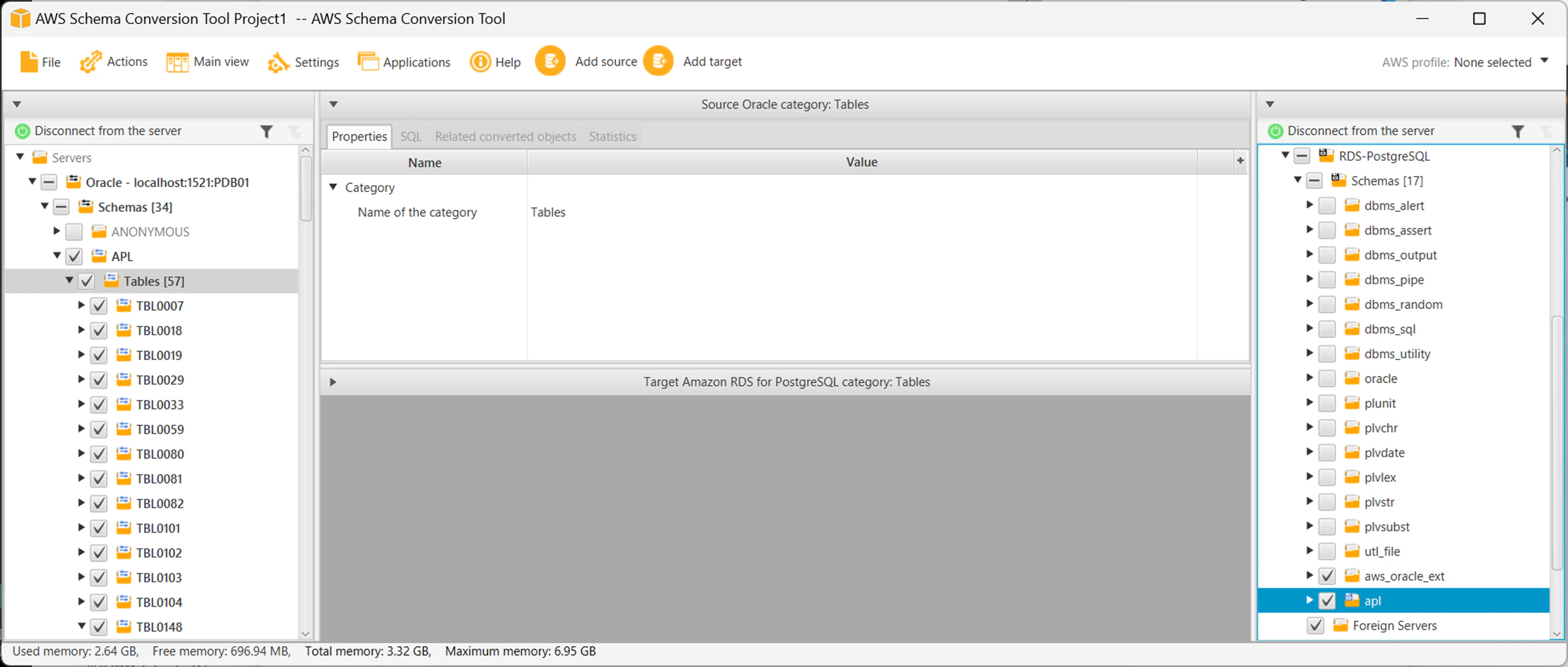Open the AWS profile dropdown
Image resolution: width=1568 pixels, height=667 pixels.
(x=1544, y=61)
